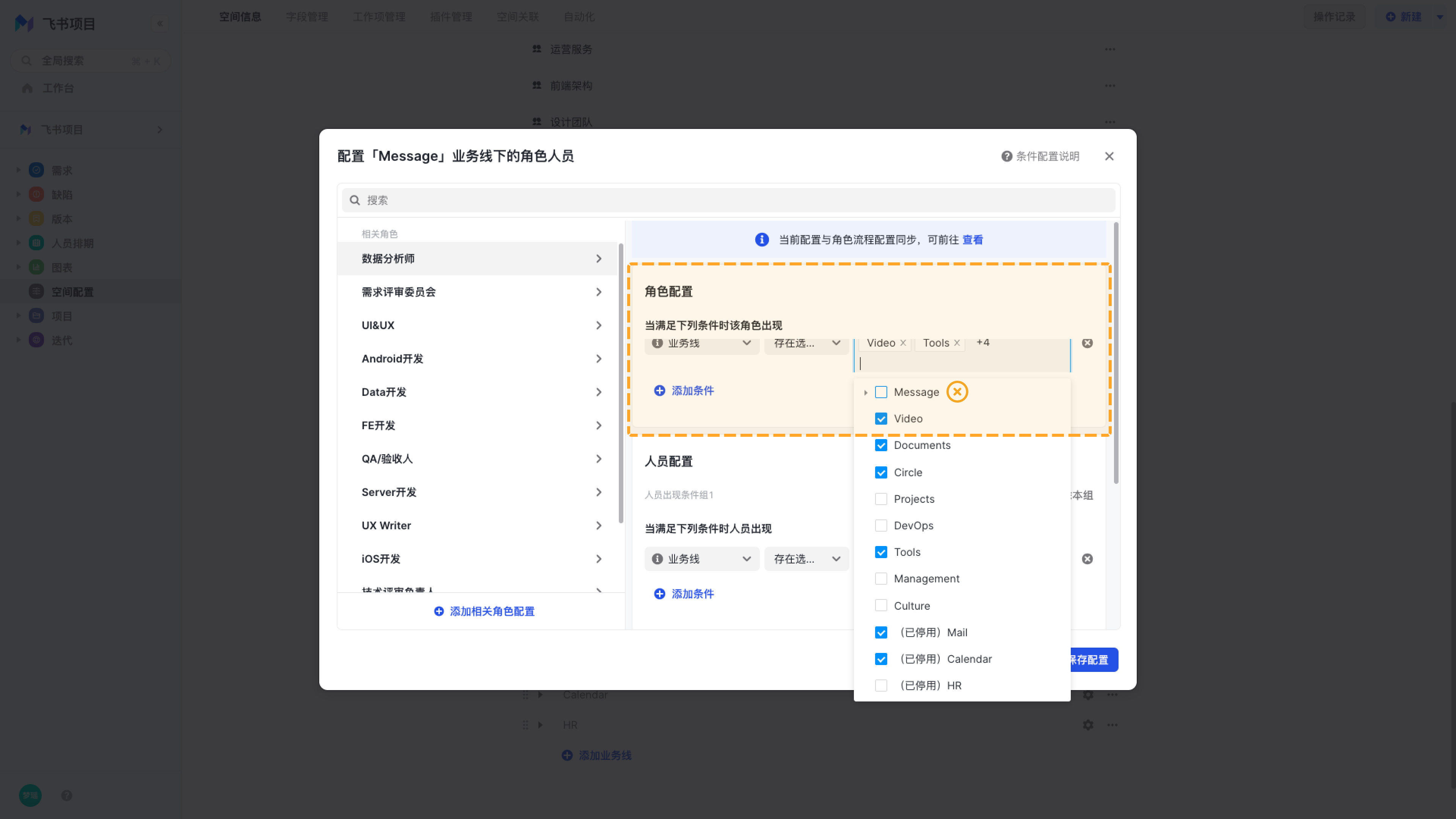The image size is (1456, 819).
Task: Close the Message role configuration dialog
Action: (1109, 156)
